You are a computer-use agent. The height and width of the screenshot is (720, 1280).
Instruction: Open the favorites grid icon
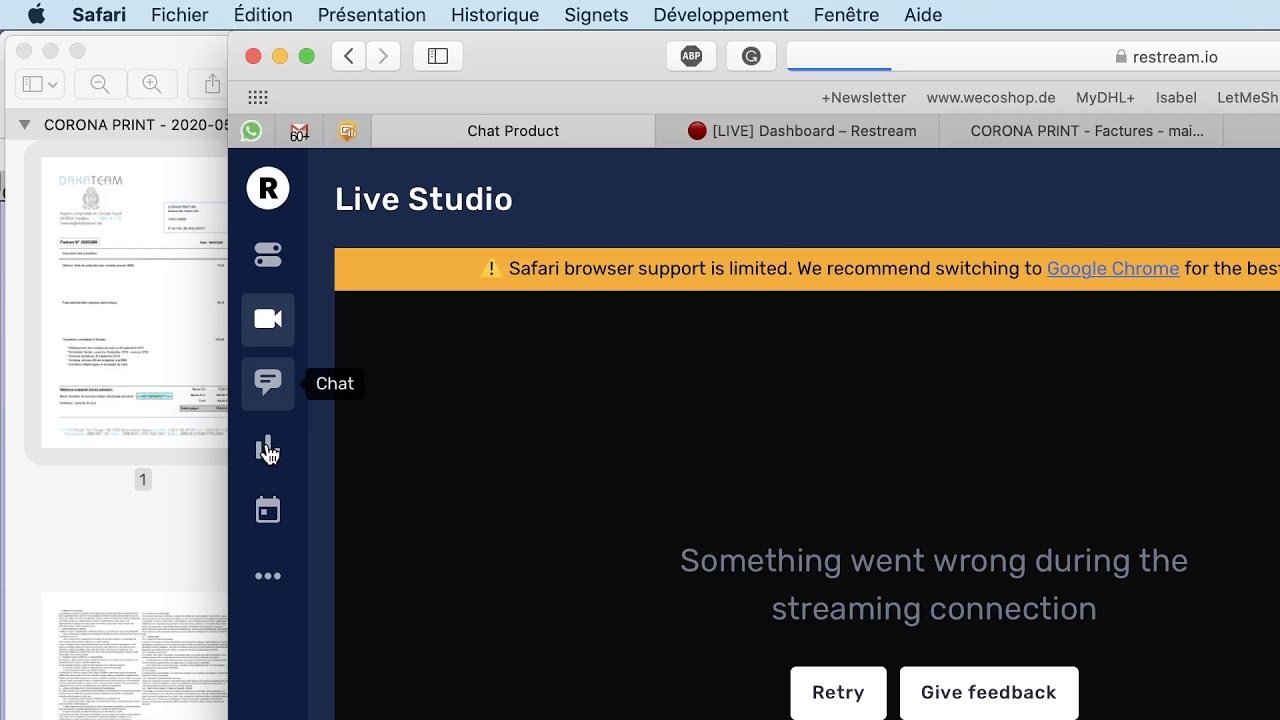(x=258, y=97)
